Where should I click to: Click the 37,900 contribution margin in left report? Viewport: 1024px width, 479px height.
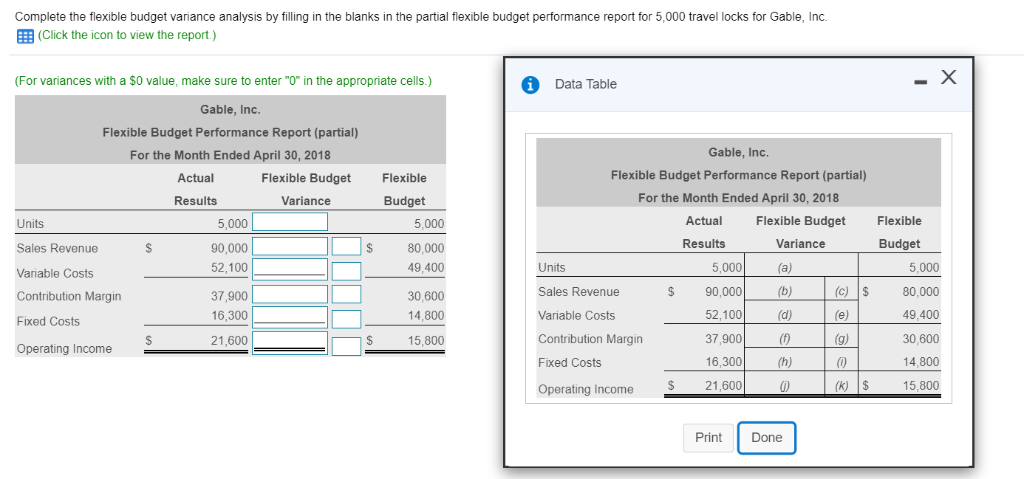[229, 295]
